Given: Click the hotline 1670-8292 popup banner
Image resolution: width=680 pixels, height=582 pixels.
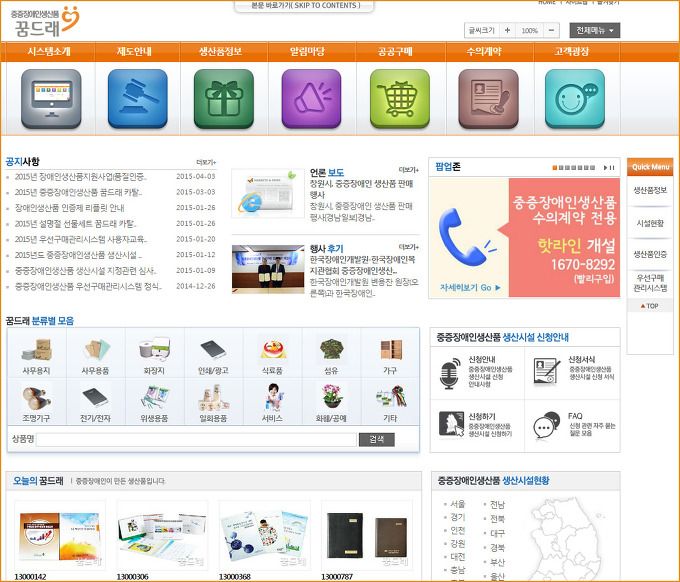Looking at the screenshot, I should [x=524, y=238].
